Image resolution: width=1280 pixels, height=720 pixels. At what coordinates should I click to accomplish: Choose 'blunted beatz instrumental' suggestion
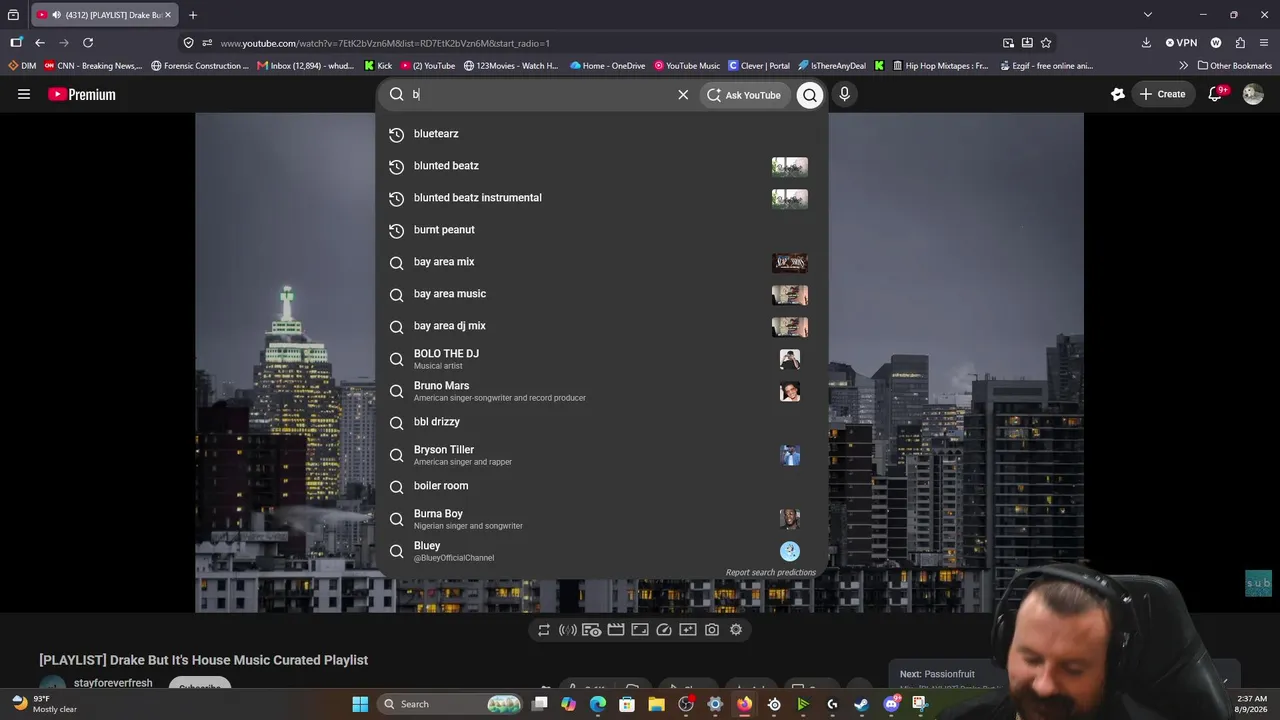point(601,198)
